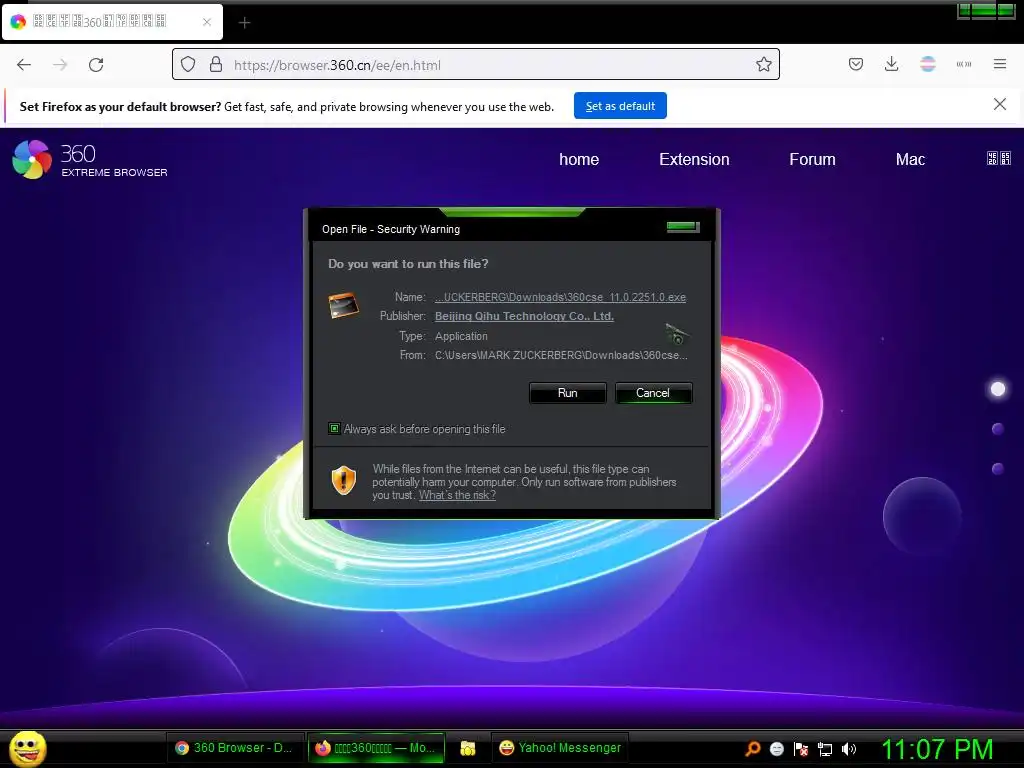Click the security shield warning icon
1024x768 pixels.
pyautogui.click(x=344, y=481)
